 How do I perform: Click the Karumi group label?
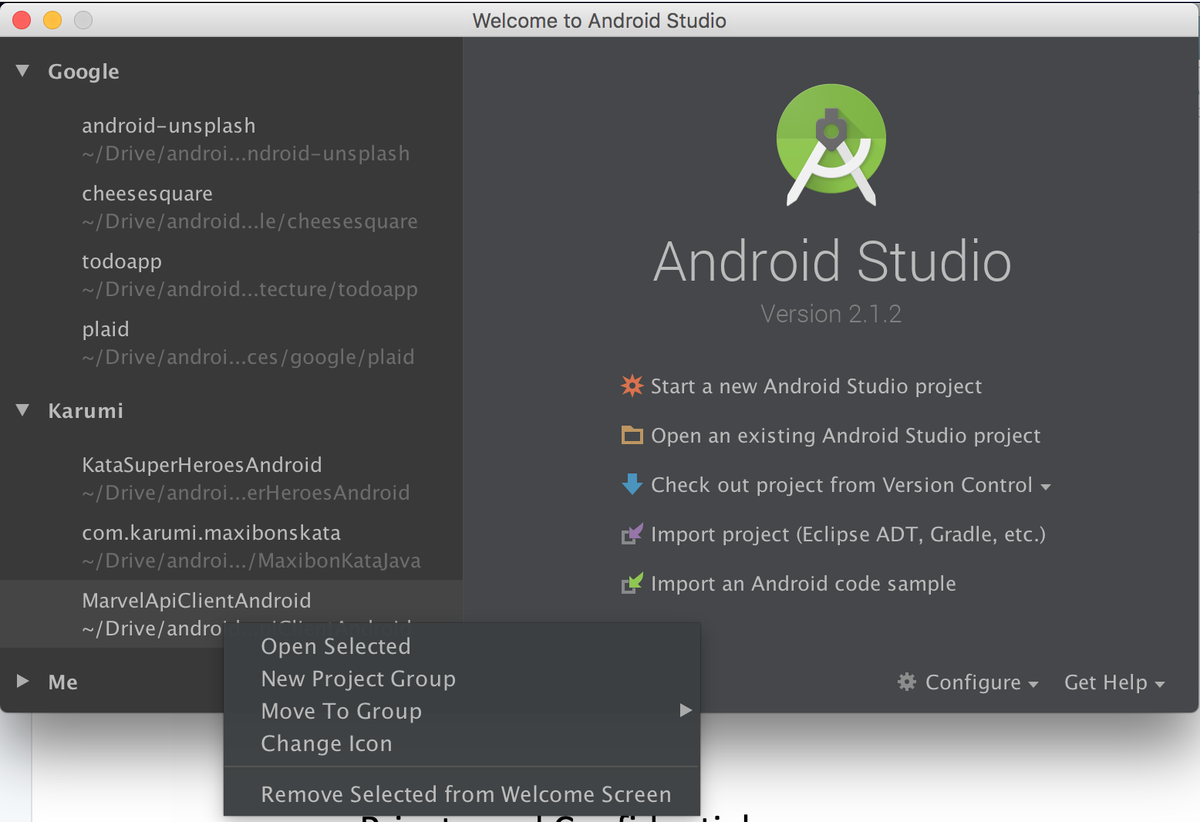(85, 411)
